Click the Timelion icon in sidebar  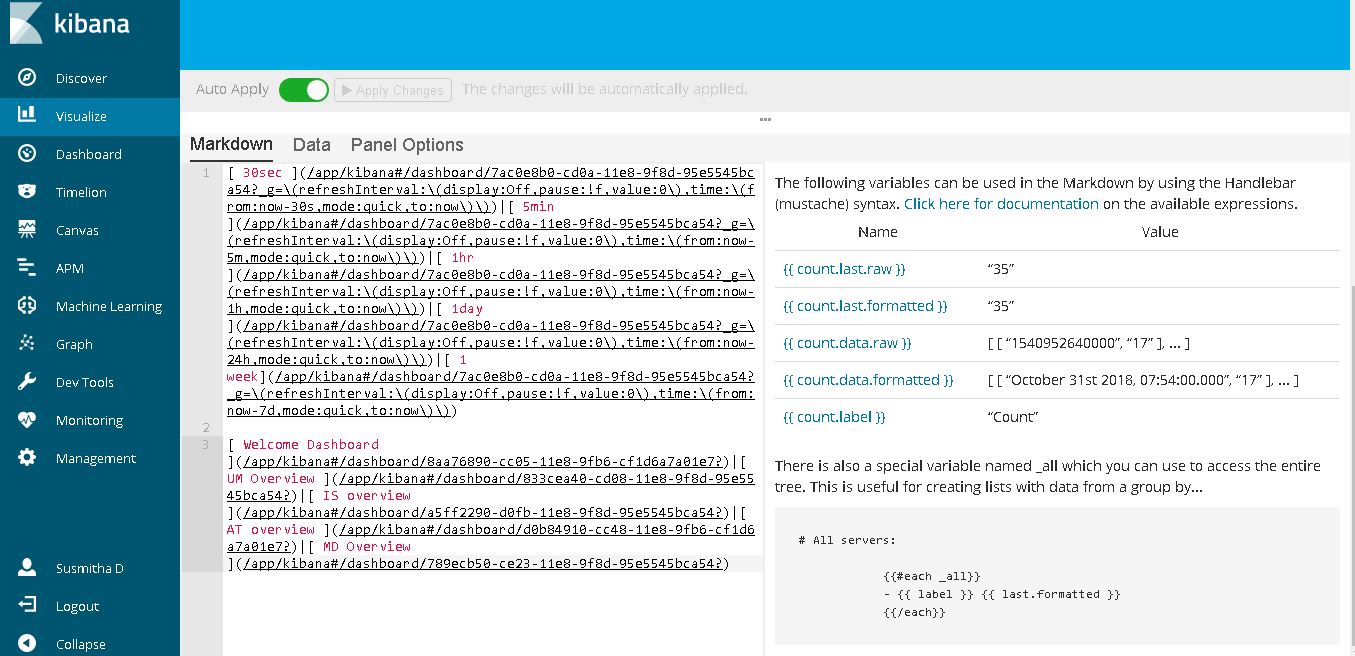27,192
